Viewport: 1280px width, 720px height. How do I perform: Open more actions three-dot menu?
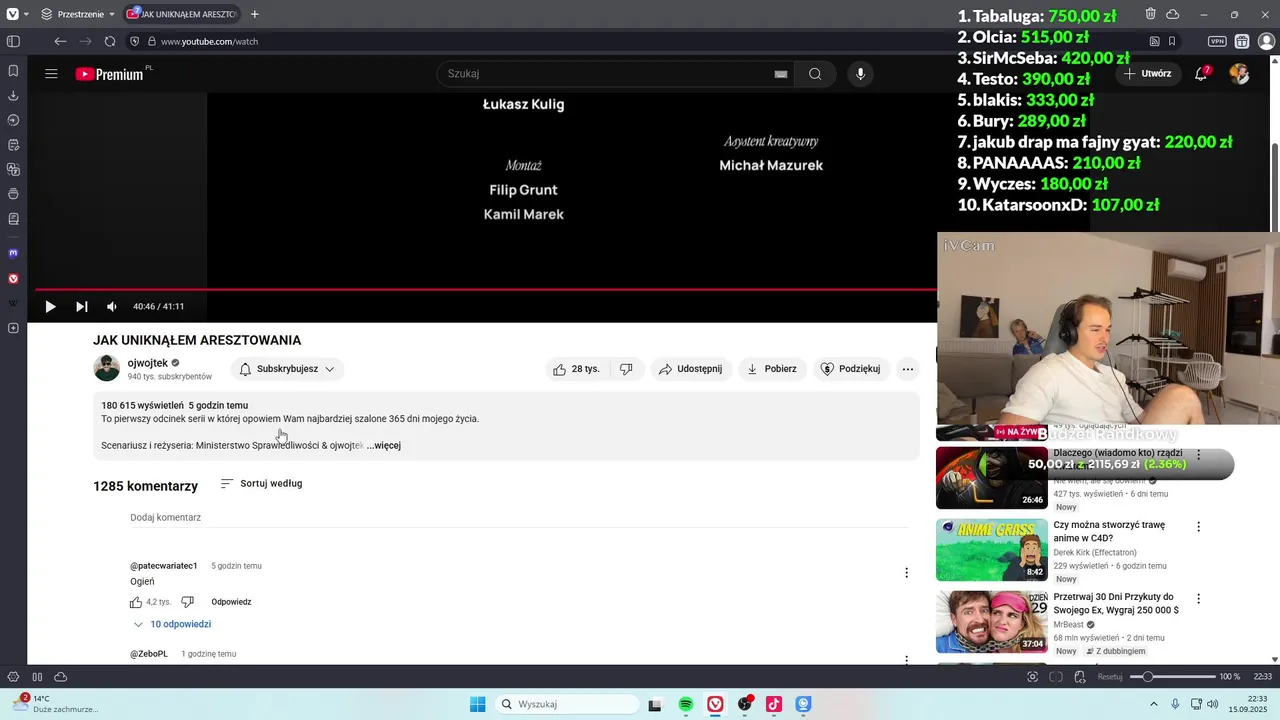click(x=908, y=369)
